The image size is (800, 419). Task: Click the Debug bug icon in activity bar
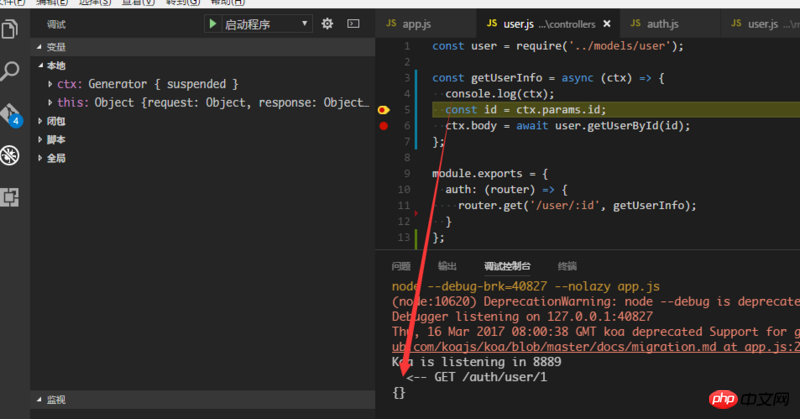click(11, 154)
